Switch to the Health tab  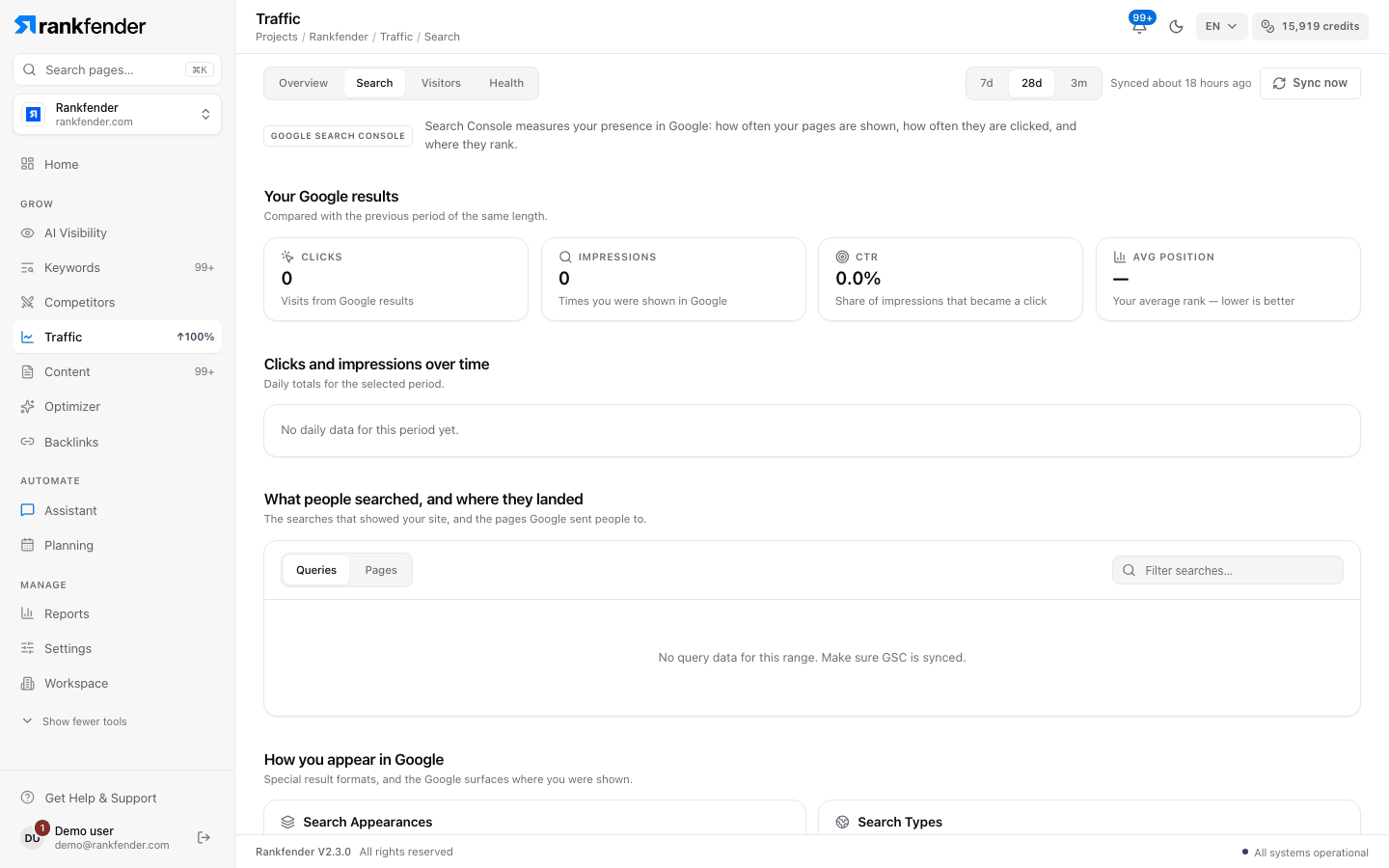[x=506, y=83]
